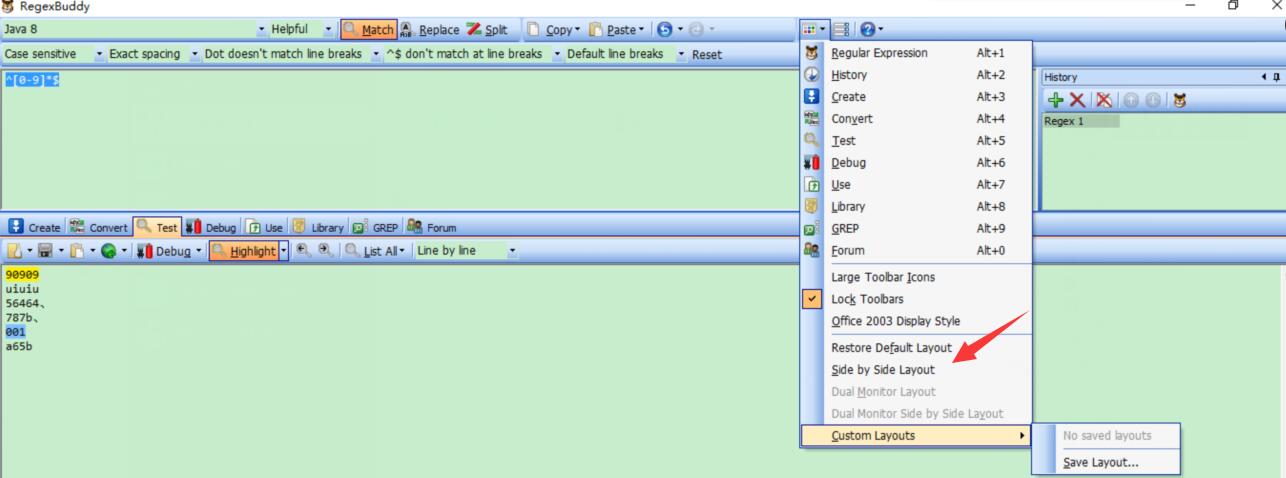1286x478 pixels.
Task: Toggle Dot doesn't match line breaks option
Action: coord(292,54)
